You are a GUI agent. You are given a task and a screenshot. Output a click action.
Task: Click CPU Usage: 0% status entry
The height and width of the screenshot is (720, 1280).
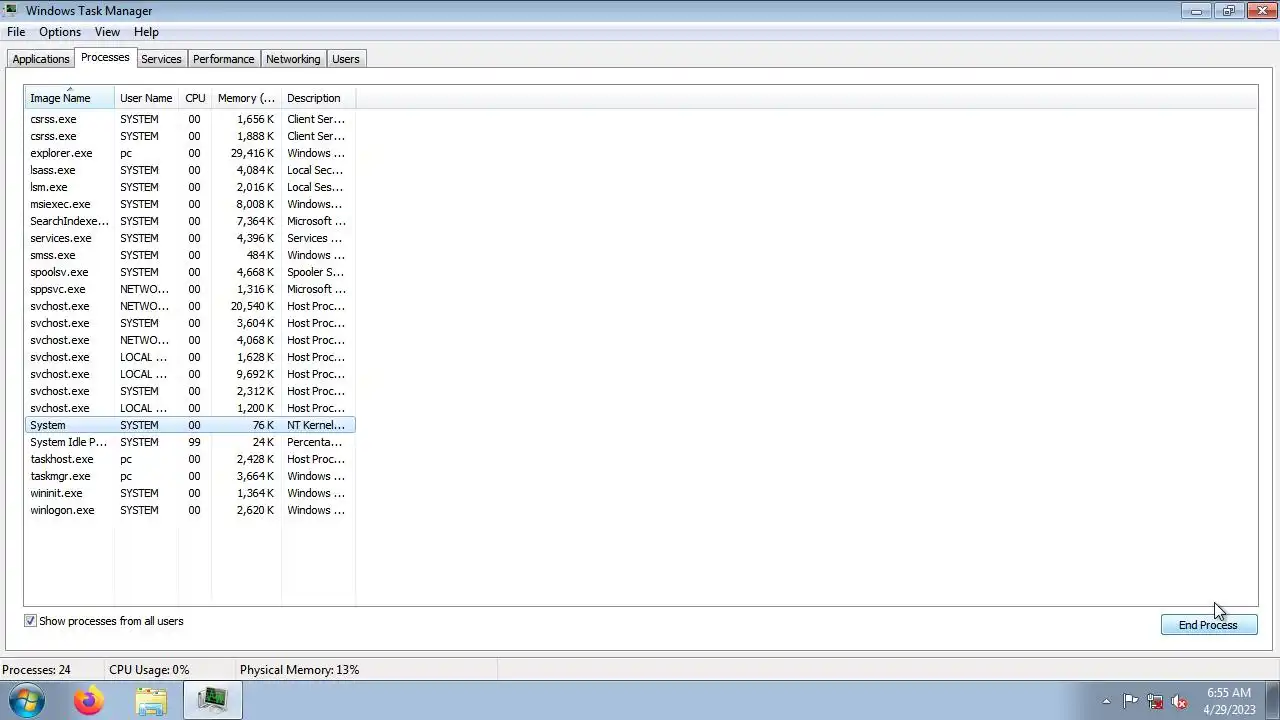click(x=149, y=670)
